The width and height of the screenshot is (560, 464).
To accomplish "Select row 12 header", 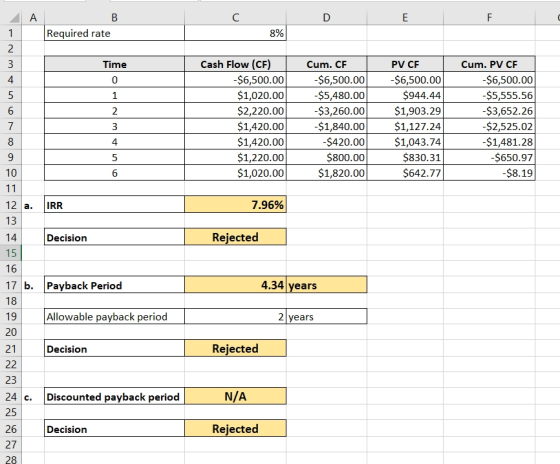I will click(x=11, y=205).
